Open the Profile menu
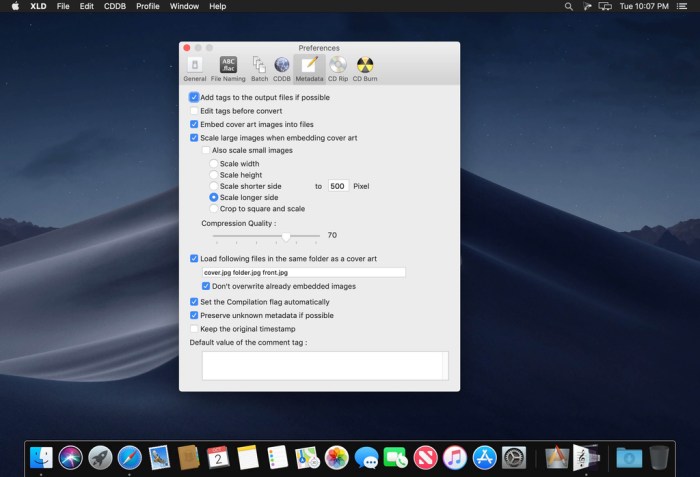The height and width of the screenshot is (477, 700). [x=147, y=6]
